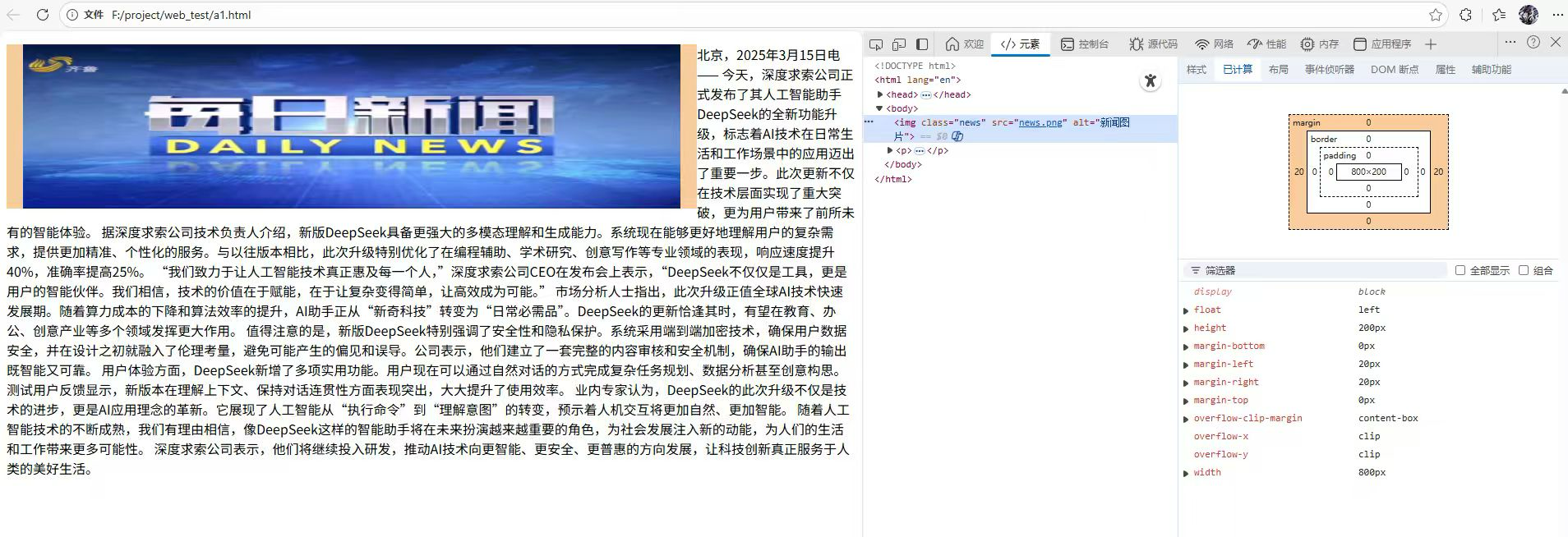Expand the float computed property
The height and width of the screenshot is (537, 1568).
pyautogui.click(x=1186, y=310)
